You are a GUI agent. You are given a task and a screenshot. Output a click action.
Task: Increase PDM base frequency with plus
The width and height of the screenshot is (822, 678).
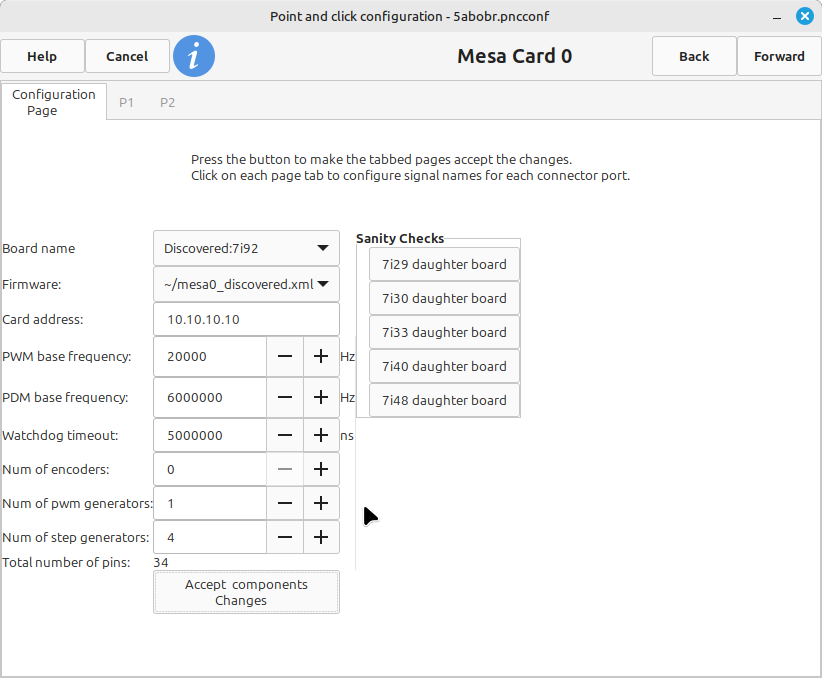(321, 397)
